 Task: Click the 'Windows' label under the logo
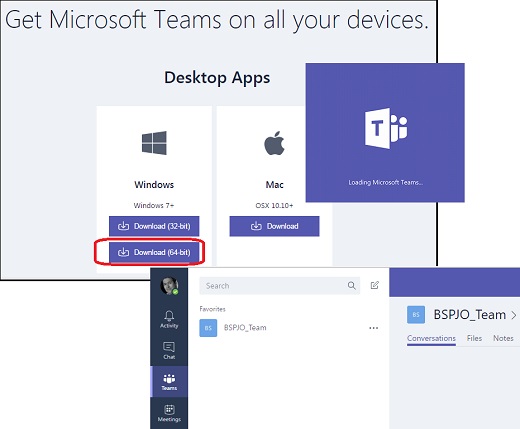click(154, 185)
